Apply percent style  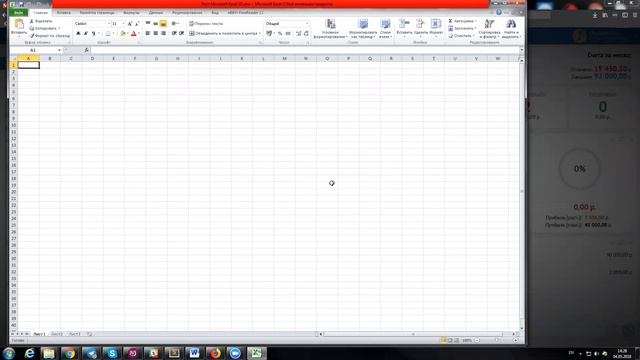(280, 33)
